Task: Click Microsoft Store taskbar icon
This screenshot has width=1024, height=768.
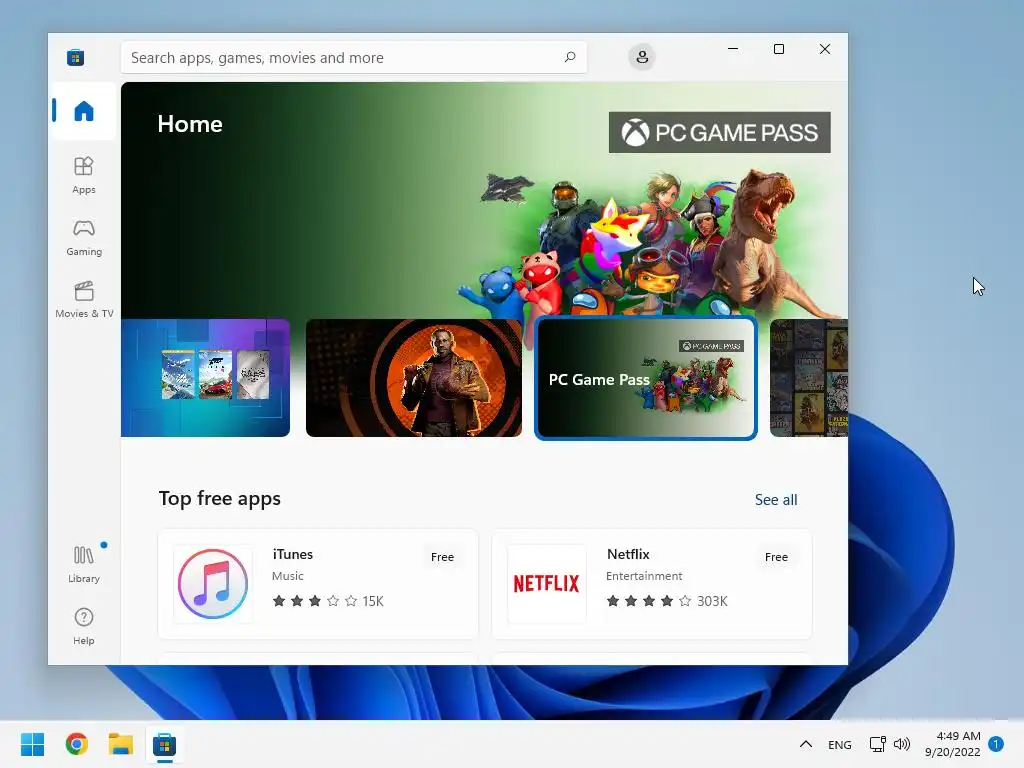Action: tap(165, 744)
